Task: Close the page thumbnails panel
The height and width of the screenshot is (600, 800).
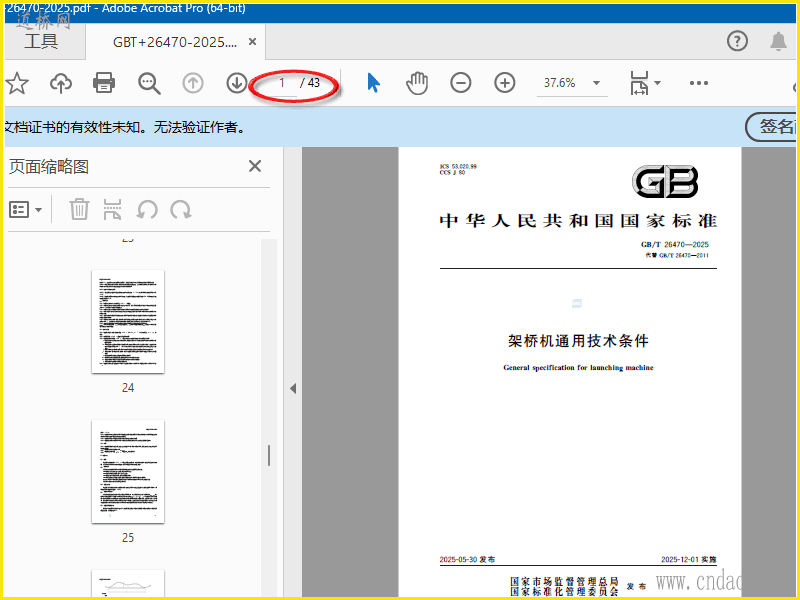Action: pyautogui.click(x=255, y=166)
